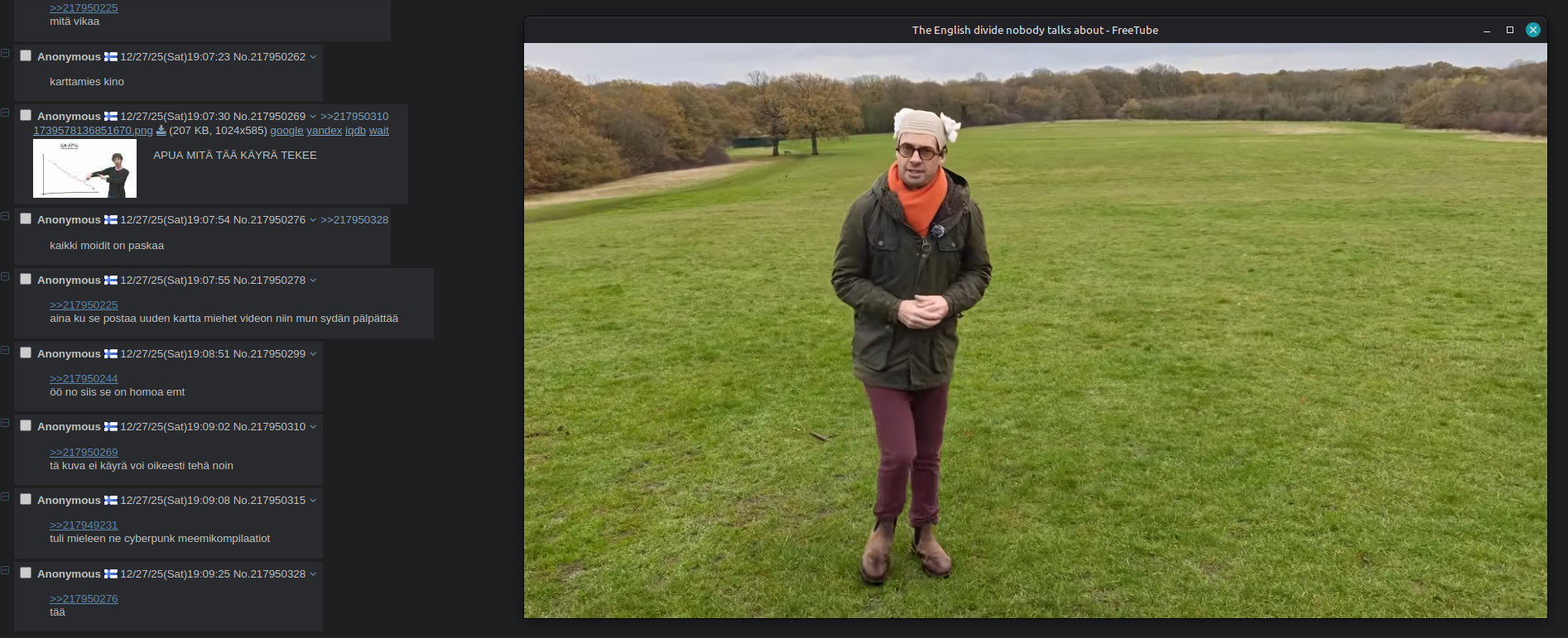This screenshot has height=638, width=1568.
Task: Follow quote link >>217950269 inside post No.217950310
Action: click(x=84, y=453)
